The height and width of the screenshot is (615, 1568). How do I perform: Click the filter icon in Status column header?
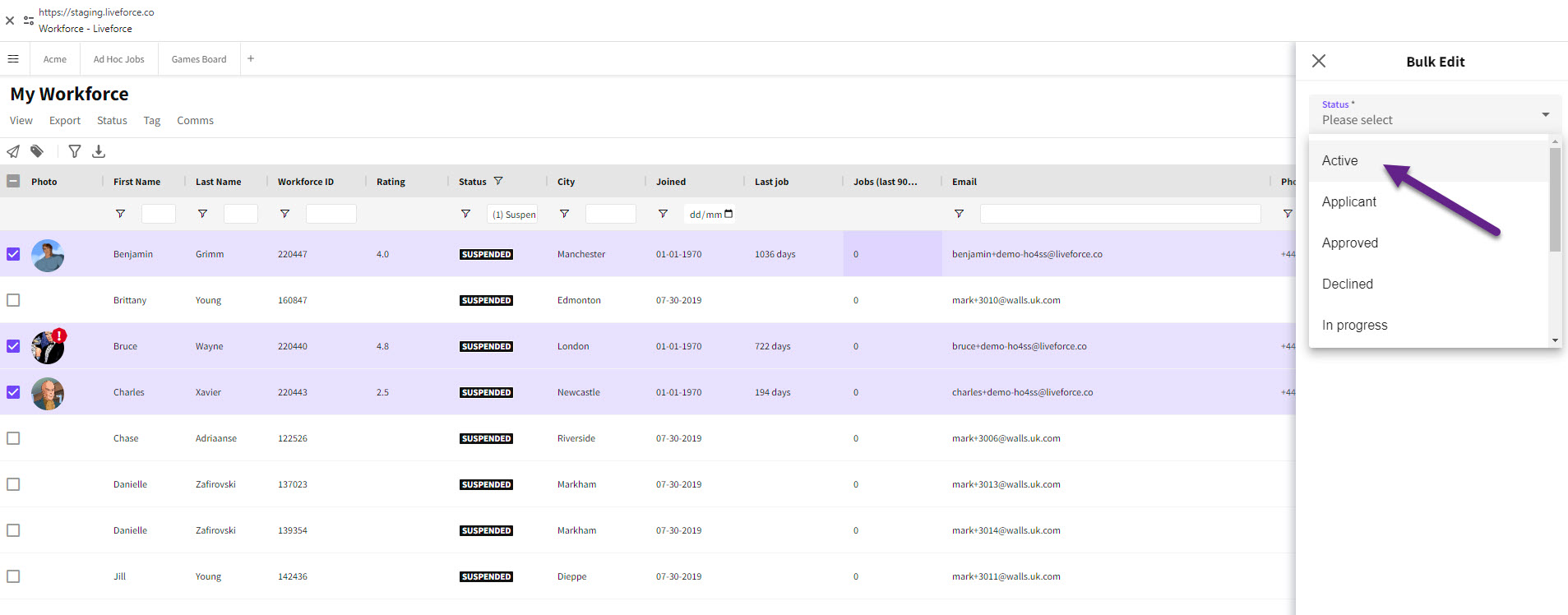(498, 182)
